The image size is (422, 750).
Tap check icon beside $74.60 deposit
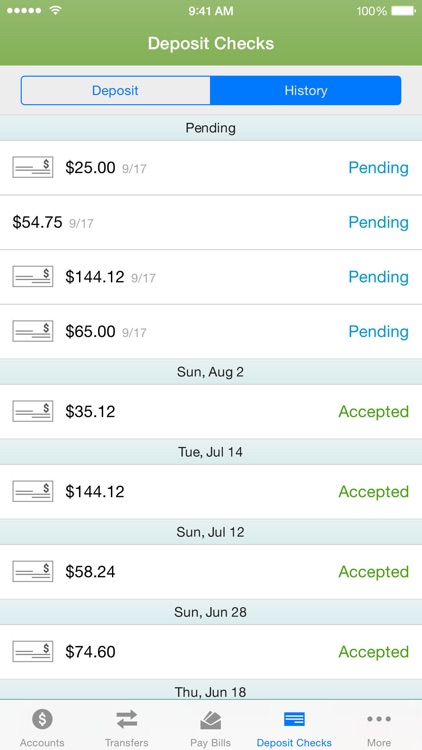(x=33, y=651)
